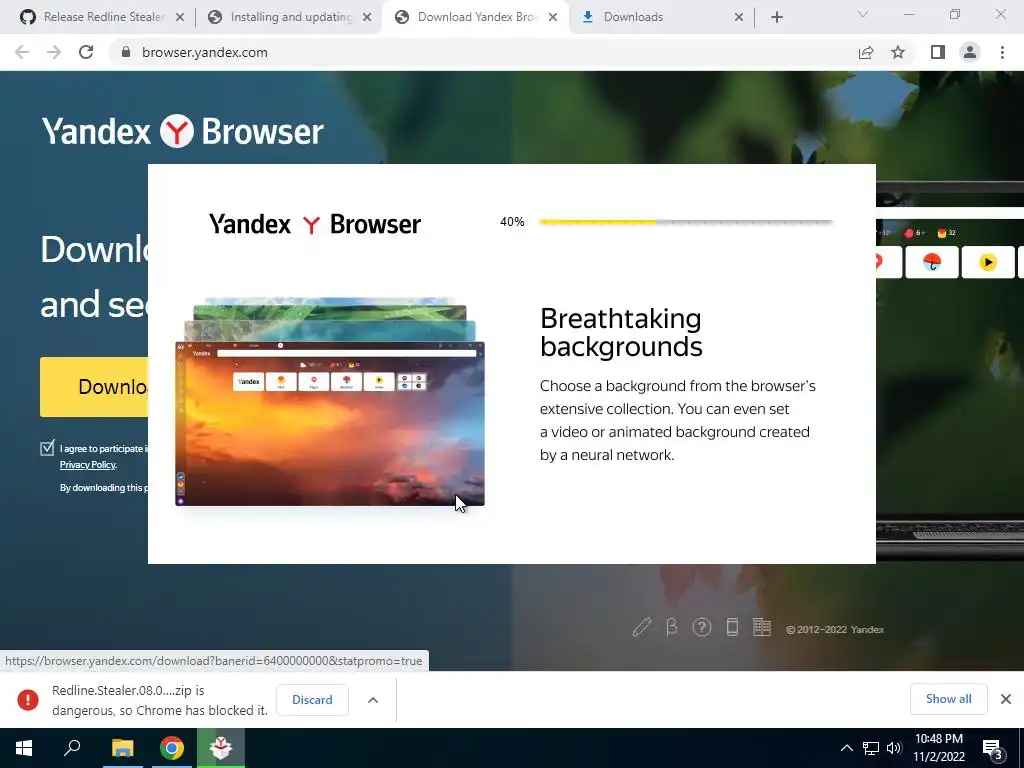Viewport: 1024px width, 768px height.
Task: Click the backgrounds preview image
Action: pos(330,402)
